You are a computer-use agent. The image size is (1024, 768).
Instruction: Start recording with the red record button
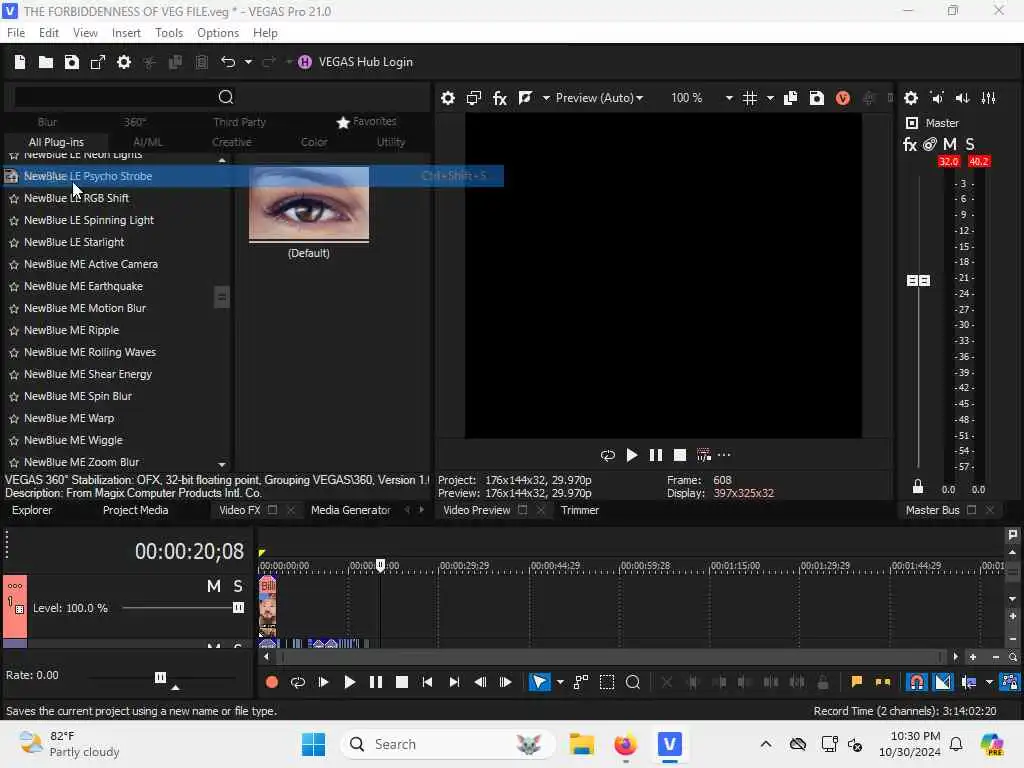coord(272,682)
